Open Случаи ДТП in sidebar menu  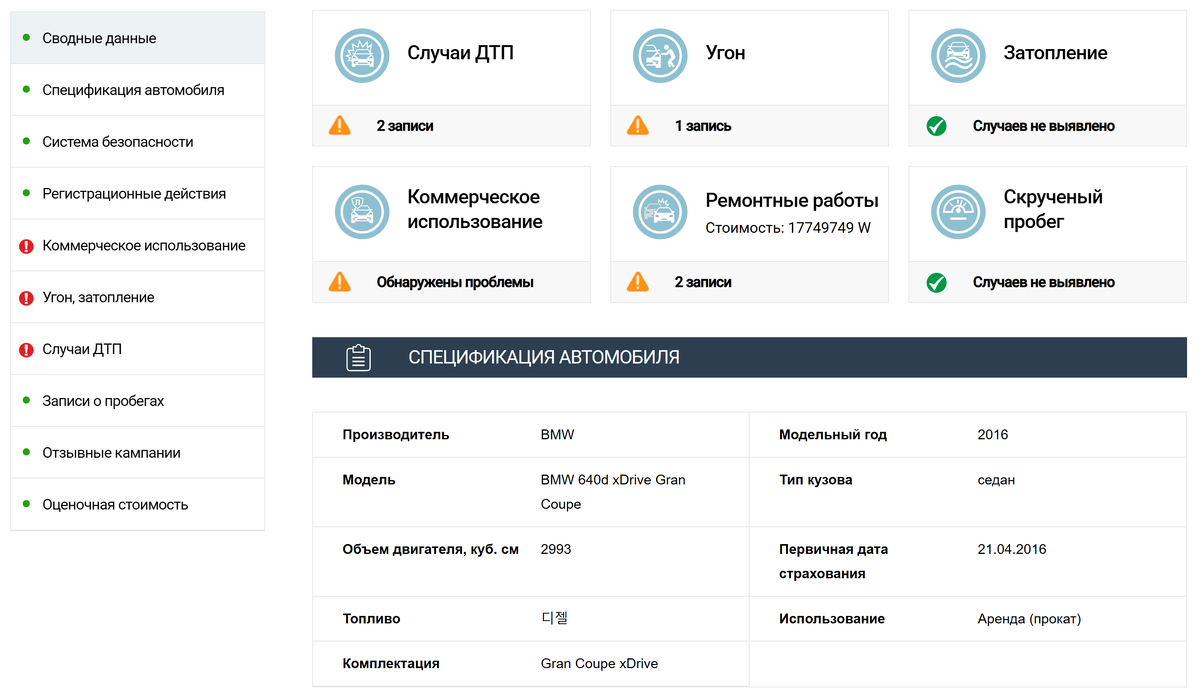point(138,350)
